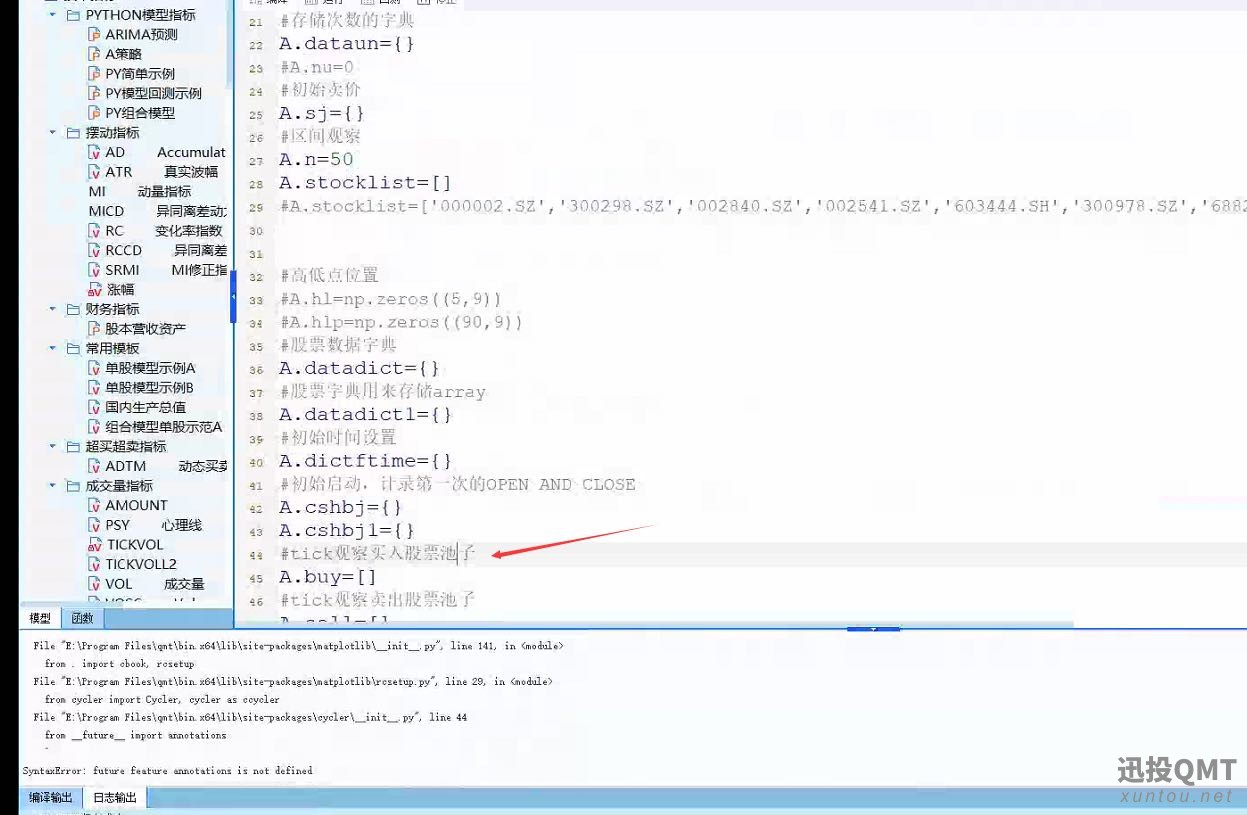Viewport: 1247px width, 815px height.
Task: Click the 股本营收资产 file icon
Action: [x=95, y=329]
